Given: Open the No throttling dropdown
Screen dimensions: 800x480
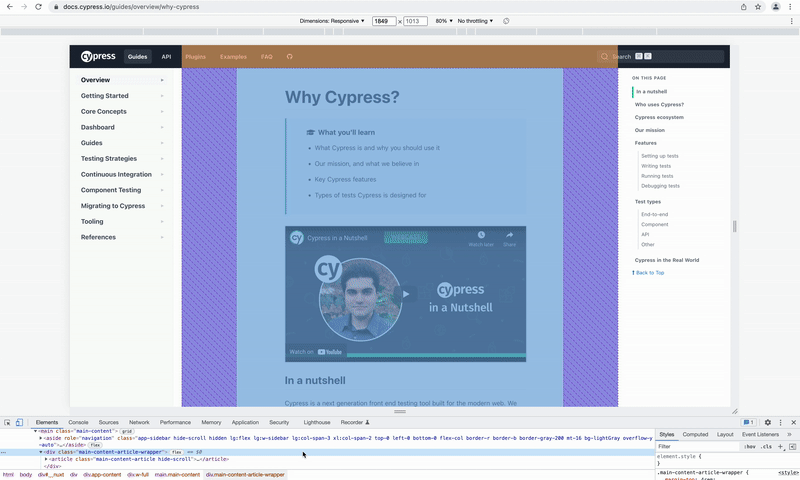Looking at the screenshot, I should point(475,21).
